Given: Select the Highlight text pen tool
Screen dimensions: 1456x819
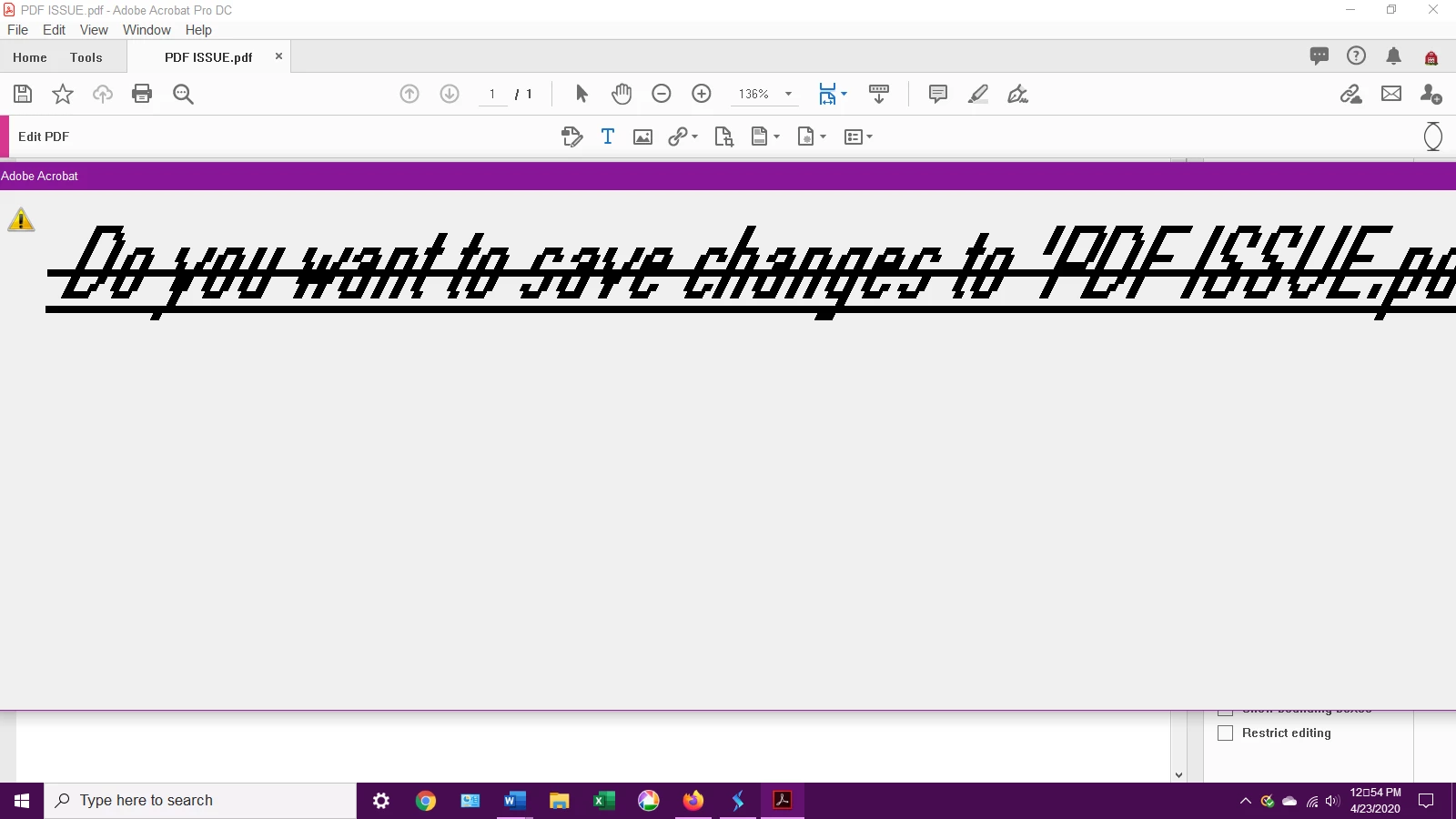Looking at the screenshot, I should coord(978,94).
